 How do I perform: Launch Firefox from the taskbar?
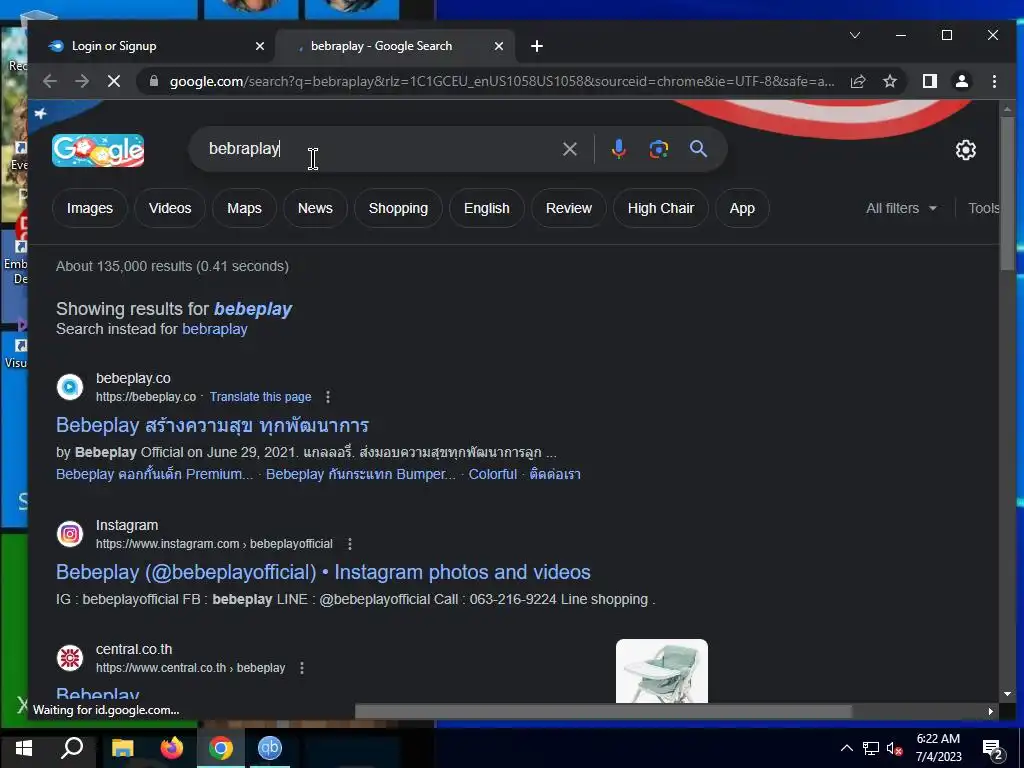tap(172, 748)
